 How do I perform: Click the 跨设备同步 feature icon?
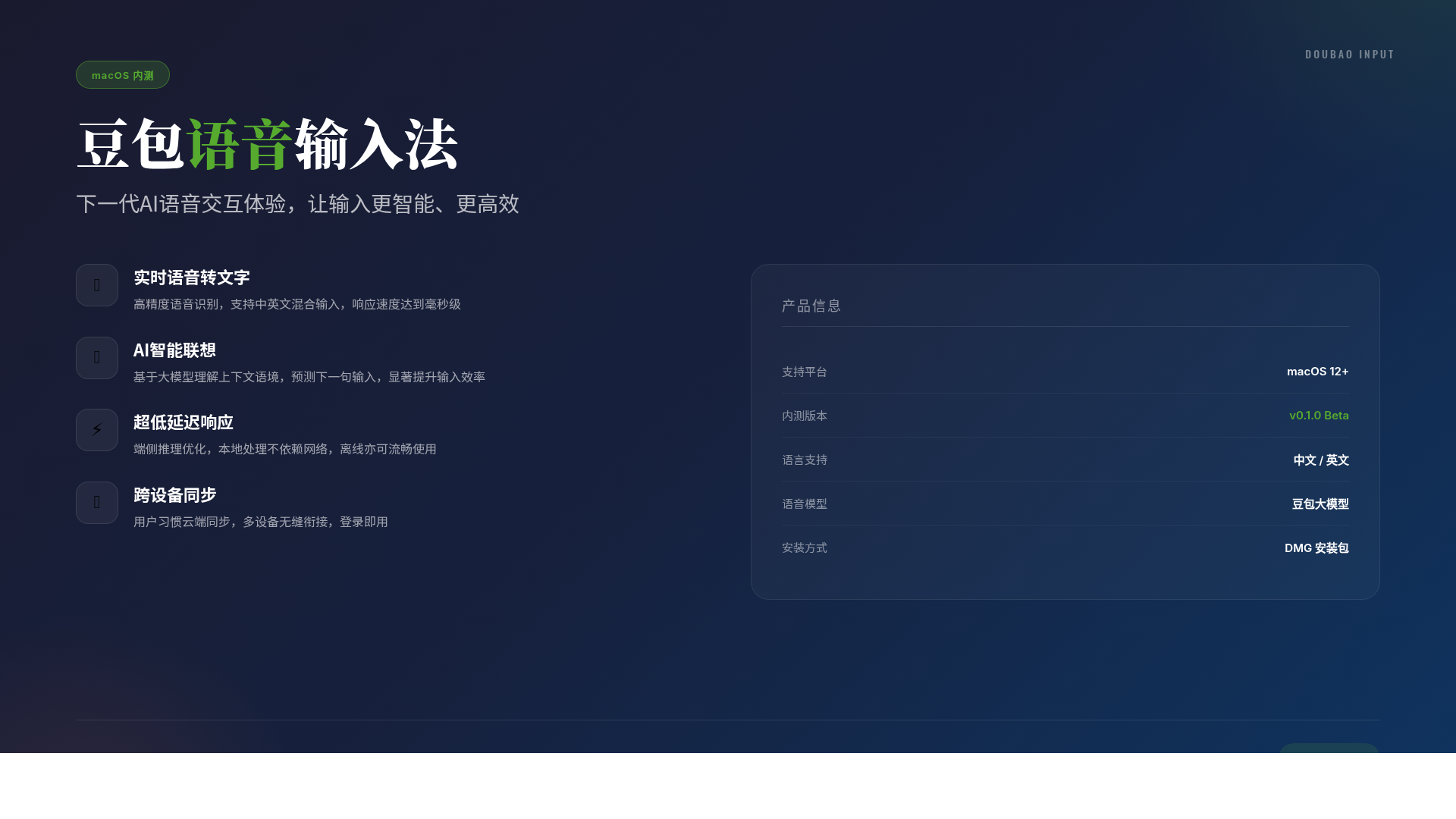pos(97,503)
